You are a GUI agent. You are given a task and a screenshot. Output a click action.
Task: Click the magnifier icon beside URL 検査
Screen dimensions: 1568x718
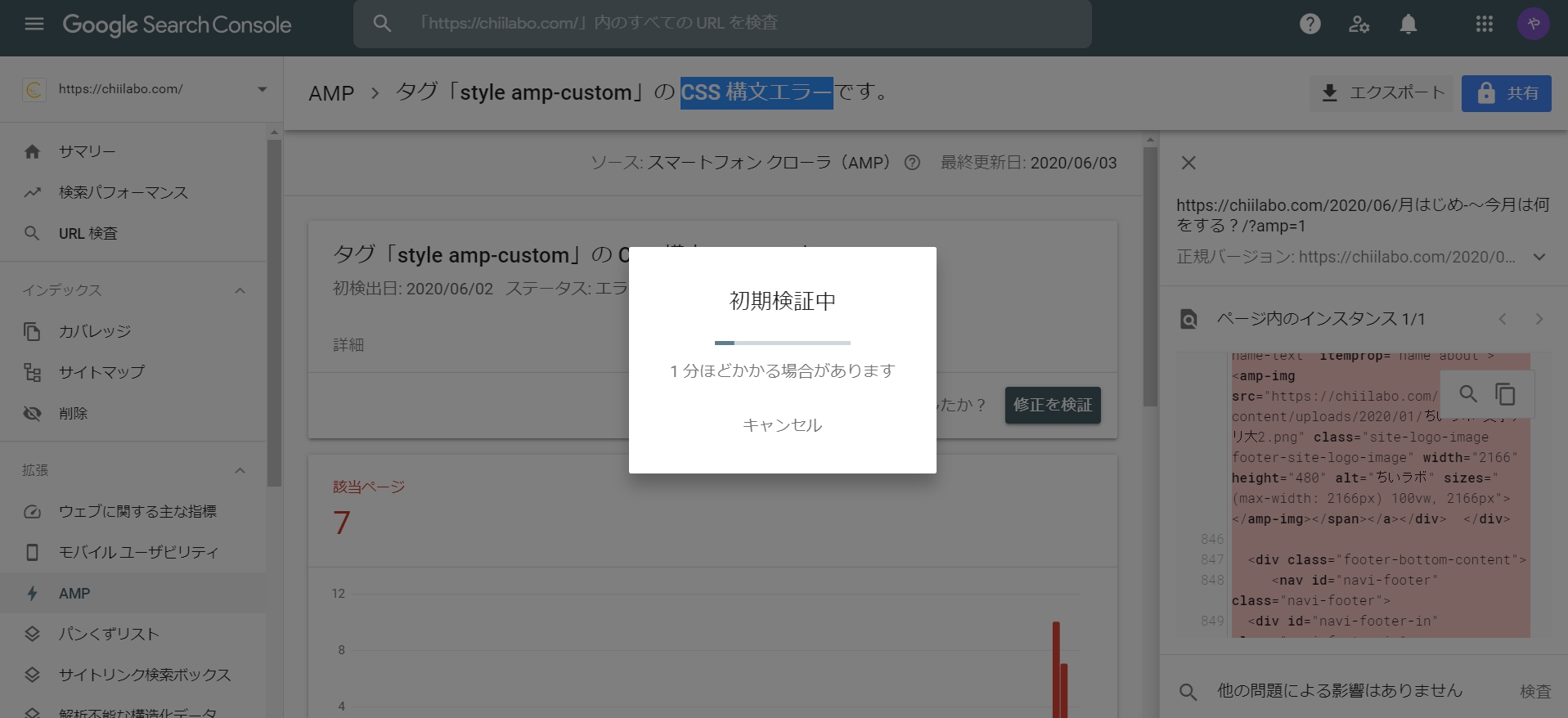click(x=32, y=233)
